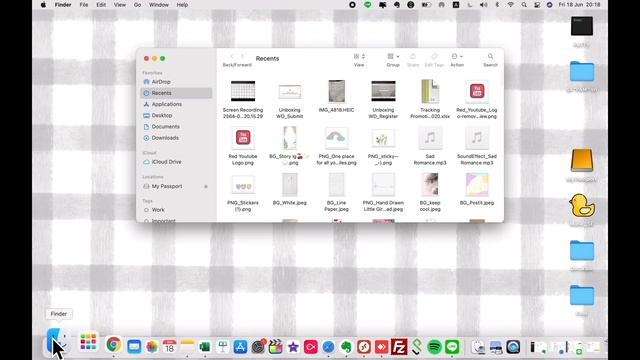The width and height of the screenshot is (640, 360).
Task: Open the Window menu
Action: point(159,5)
